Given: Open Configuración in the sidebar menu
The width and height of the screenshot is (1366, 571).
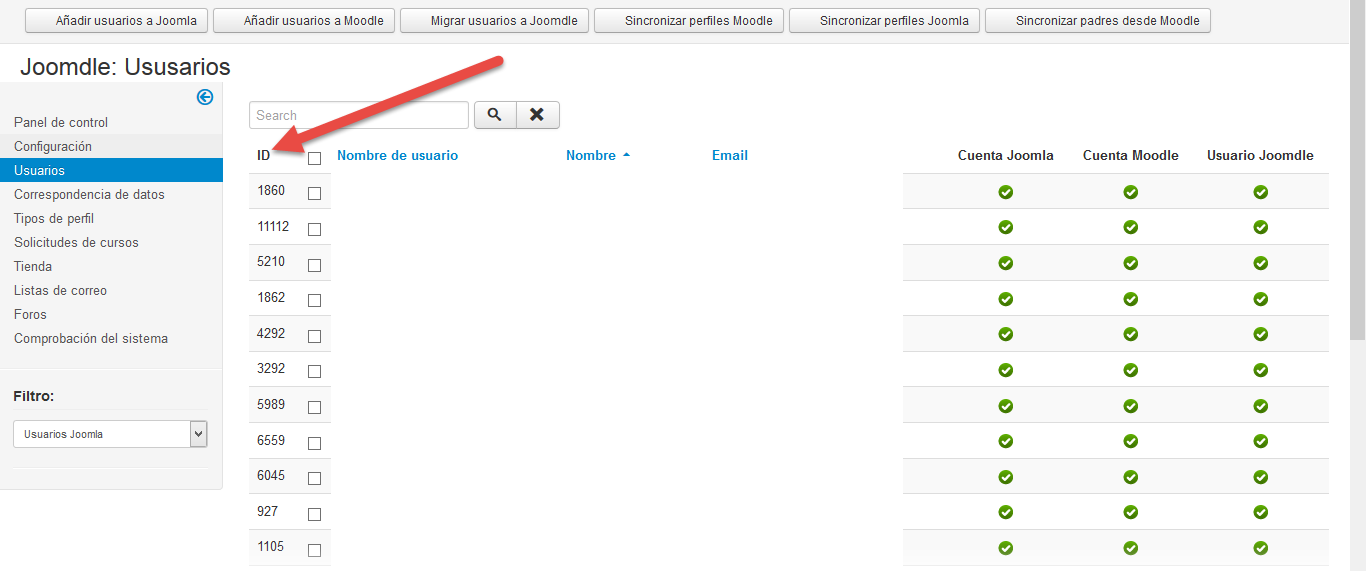Looking at the screenshot, I should click(x=53, y=147).
